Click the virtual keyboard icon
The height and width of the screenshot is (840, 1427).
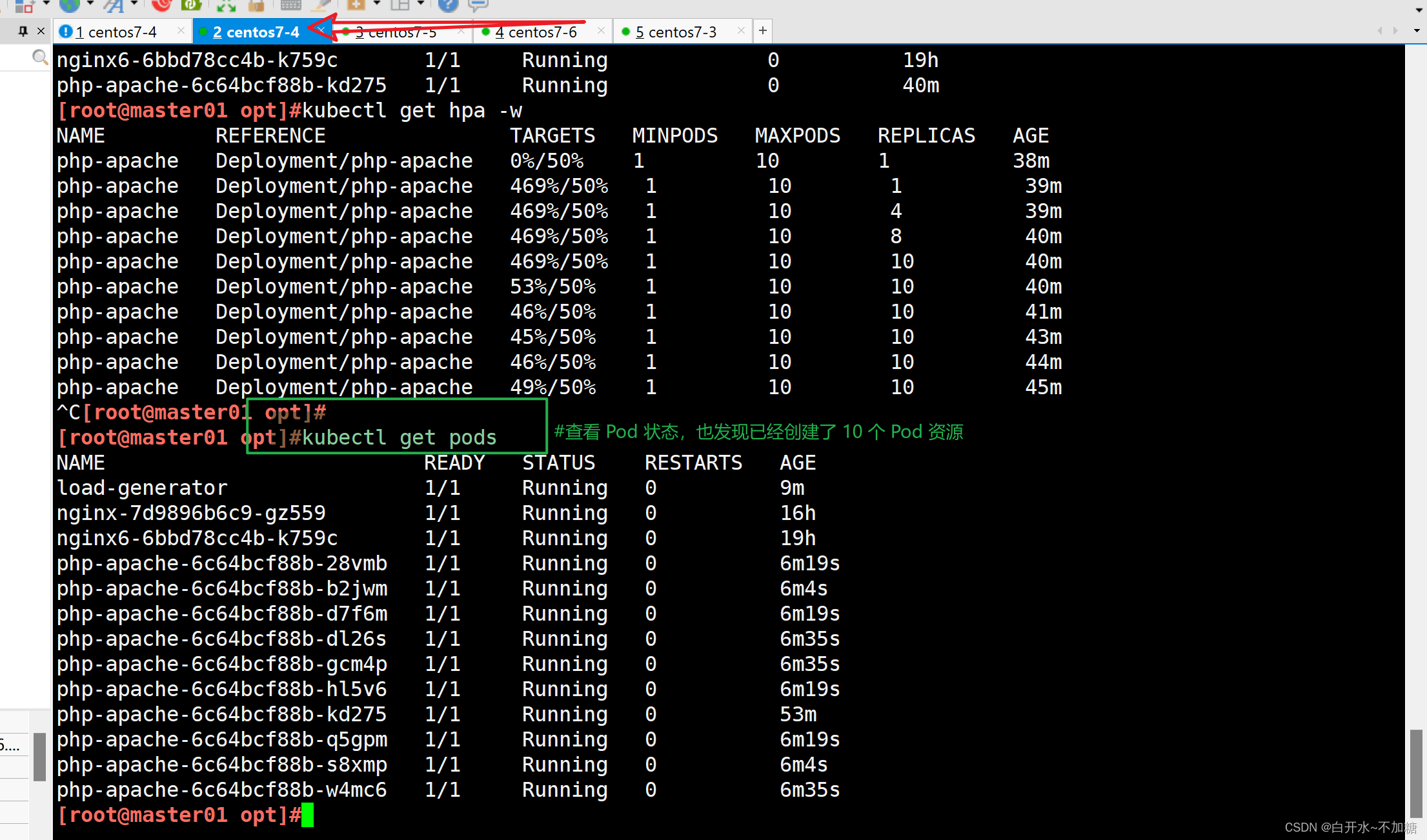(x=290, y=5)
